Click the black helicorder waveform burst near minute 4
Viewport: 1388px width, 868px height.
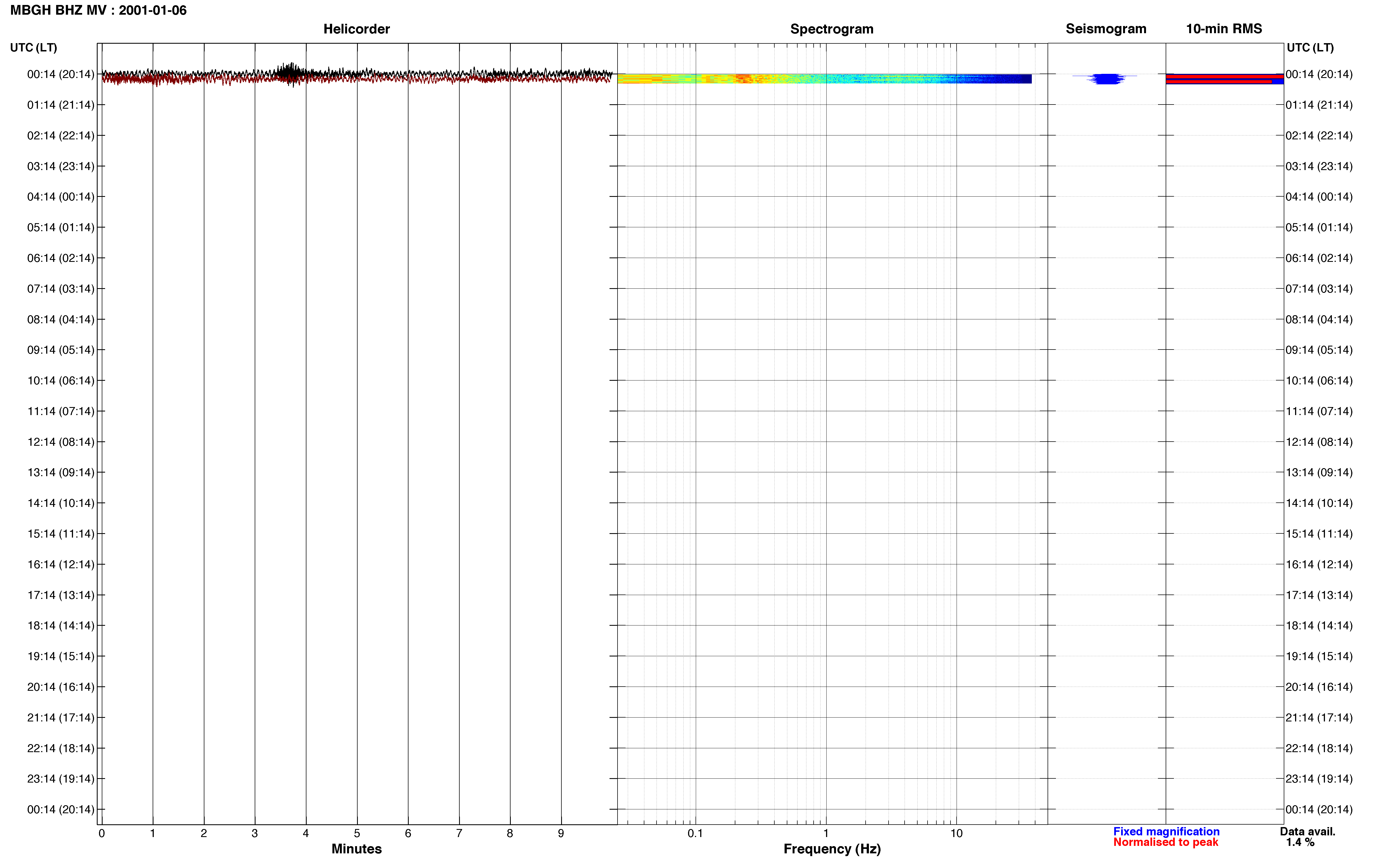tap(291, 74)
